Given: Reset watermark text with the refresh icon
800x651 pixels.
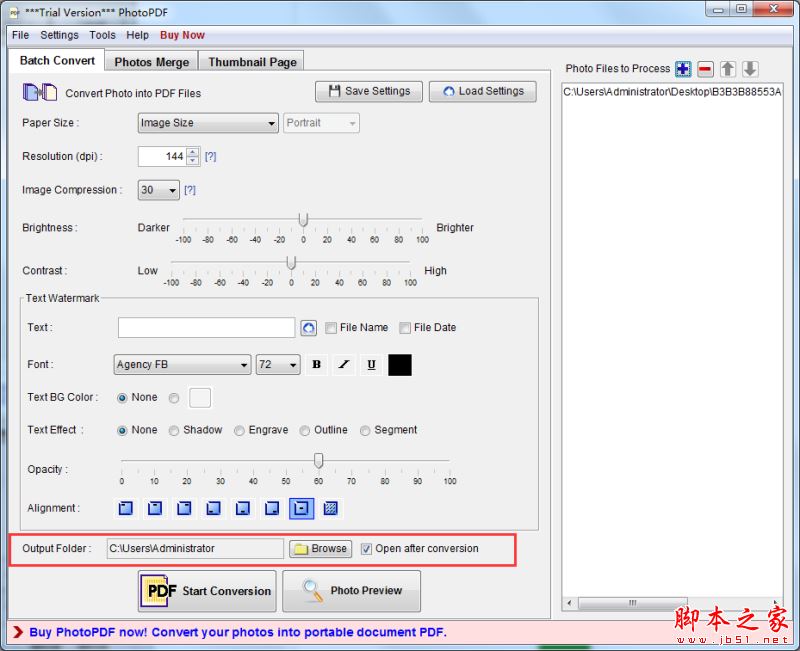Looking at the screenshot, I should 308,328.
